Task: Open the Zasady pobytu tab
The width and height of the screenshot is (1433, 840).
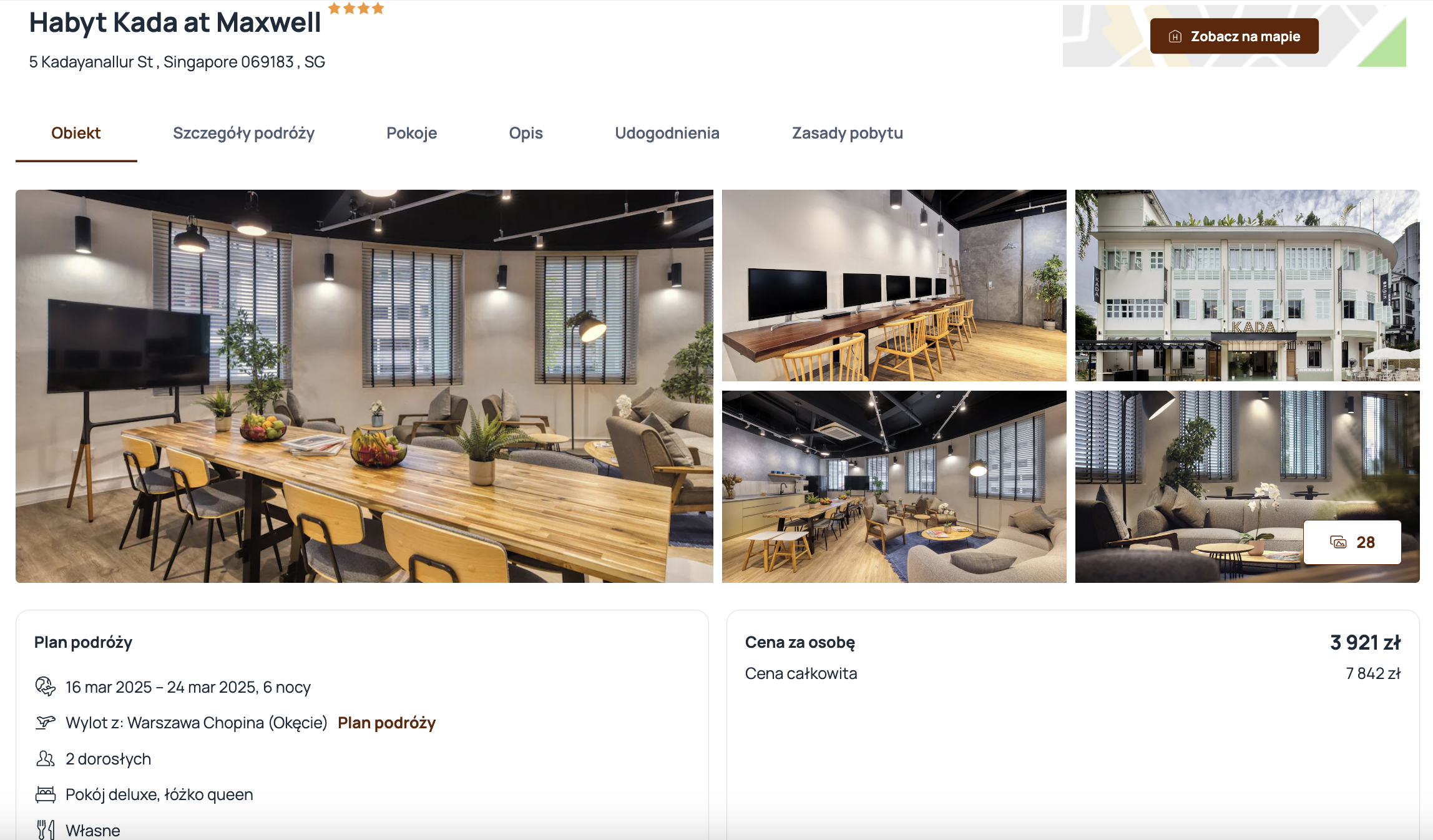Action: point(847,133)
